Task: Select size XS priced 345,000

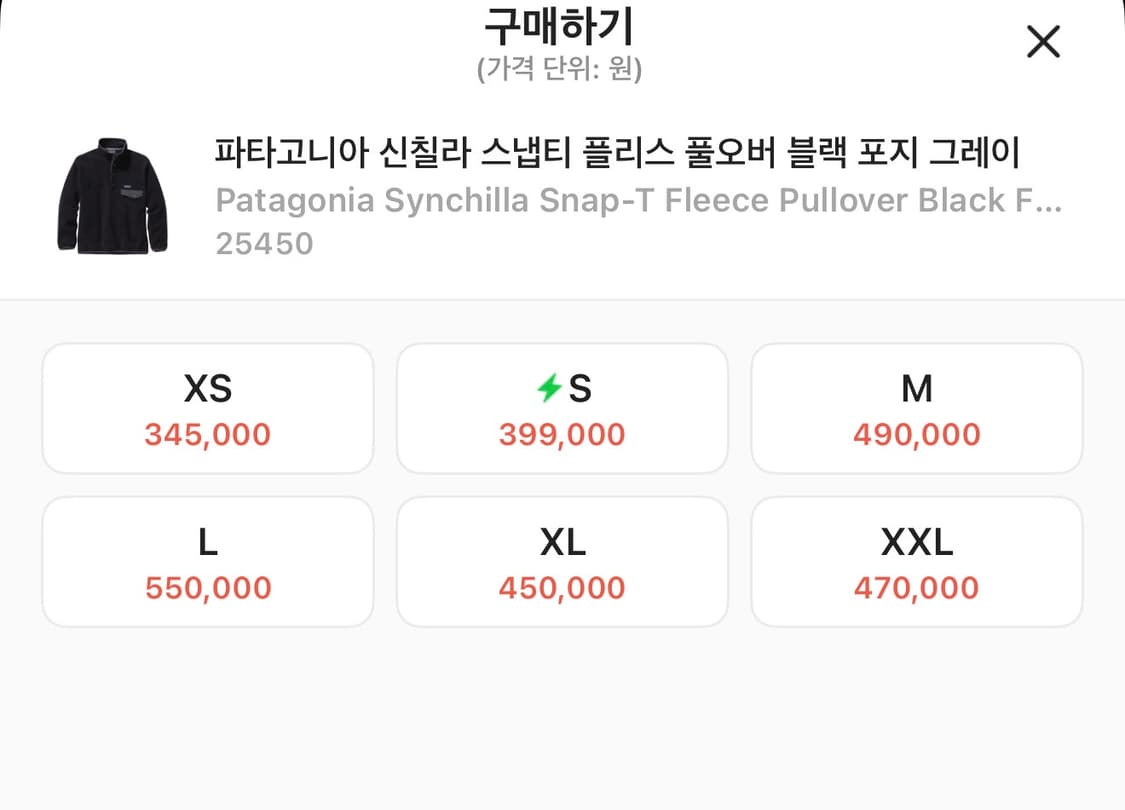Action: tap(207, 408)
